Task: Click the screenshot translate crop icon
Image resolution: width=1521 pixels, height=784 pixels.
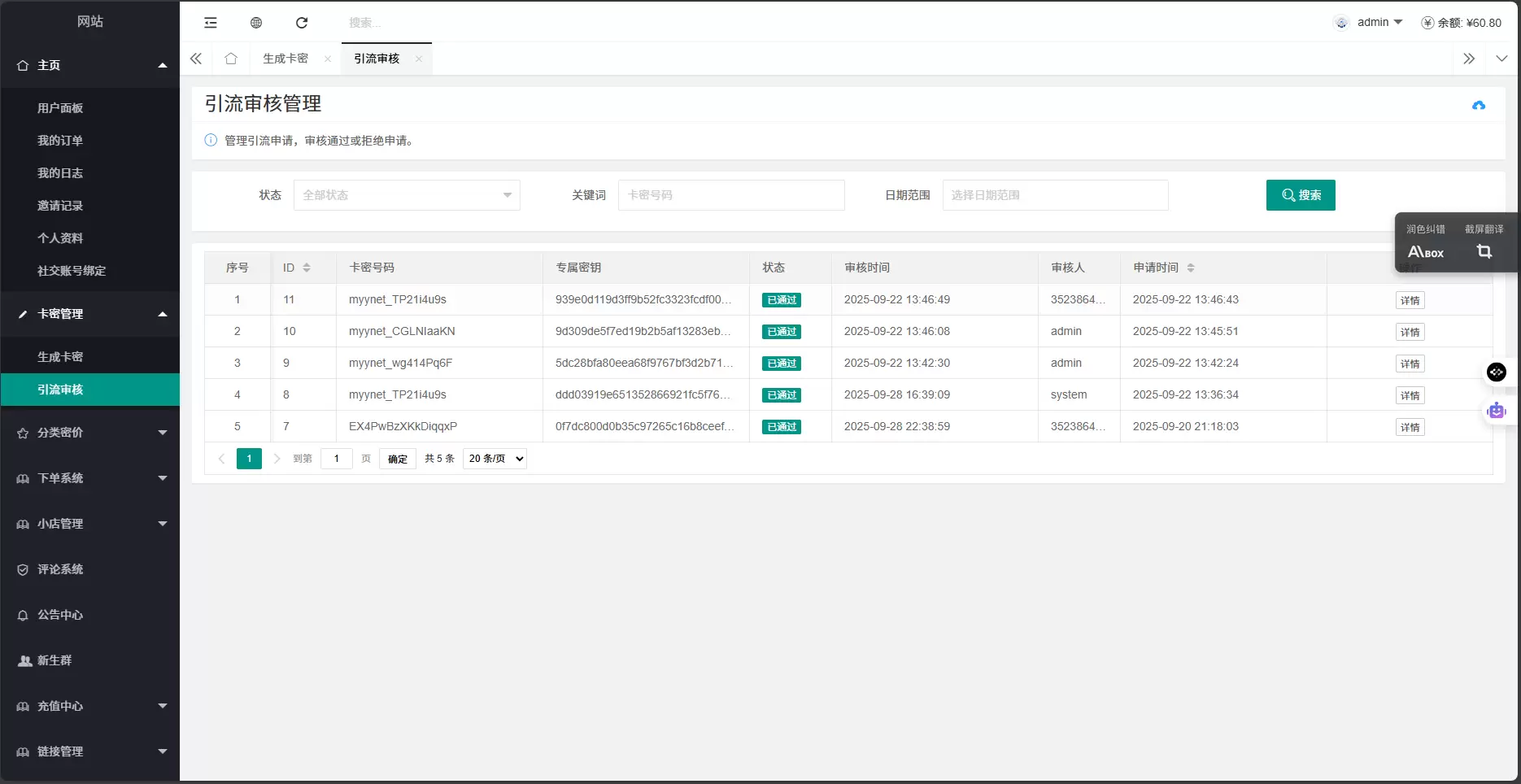Action: click(x=1484, y=252)
